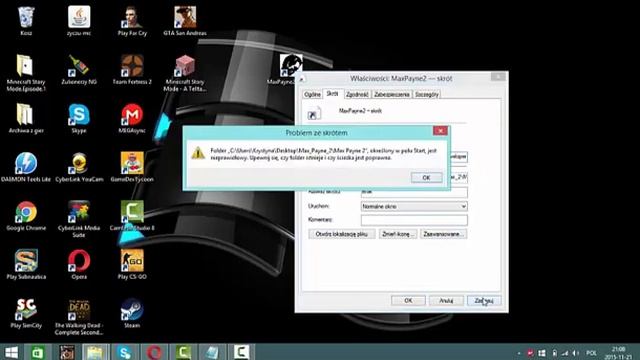Switch to the Zabezpieczenia tab
640x360 pixels.
(391, 95)
